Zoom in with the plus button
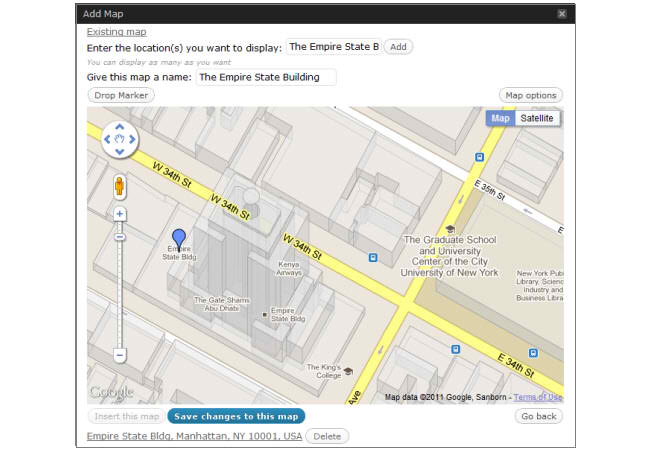This screenshot has width=650, height=450. [120, 214]
